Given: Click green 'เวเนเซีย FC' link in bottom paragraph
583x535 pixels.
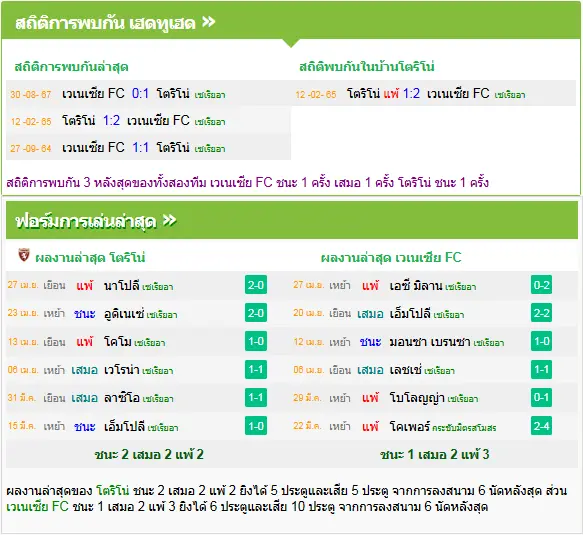Looking at the screenshot, I should pyautogui.click(x=38, y=506).
